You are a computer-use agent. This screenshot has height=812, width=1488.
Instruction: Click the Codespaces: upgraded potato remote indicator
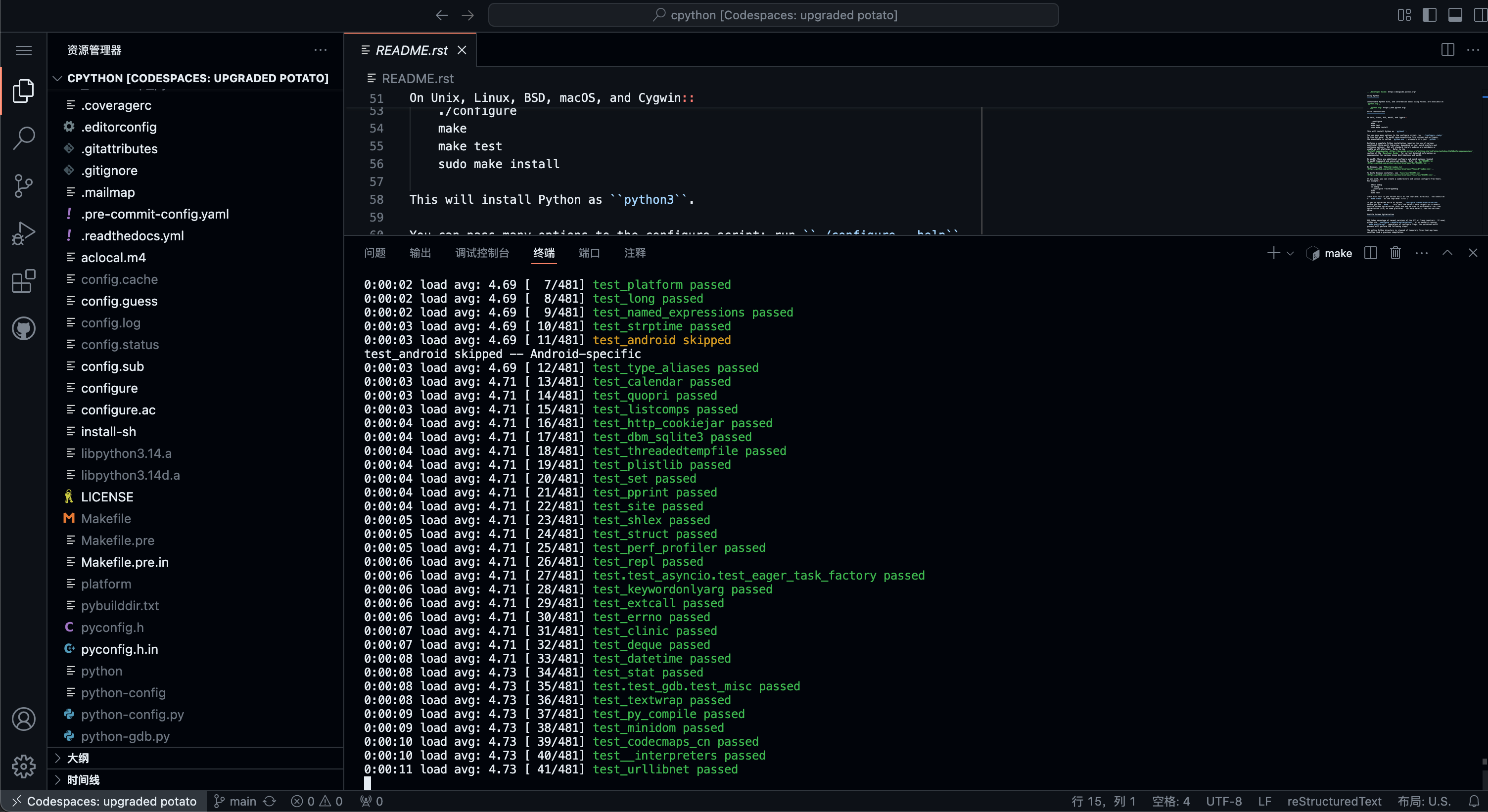104,801
